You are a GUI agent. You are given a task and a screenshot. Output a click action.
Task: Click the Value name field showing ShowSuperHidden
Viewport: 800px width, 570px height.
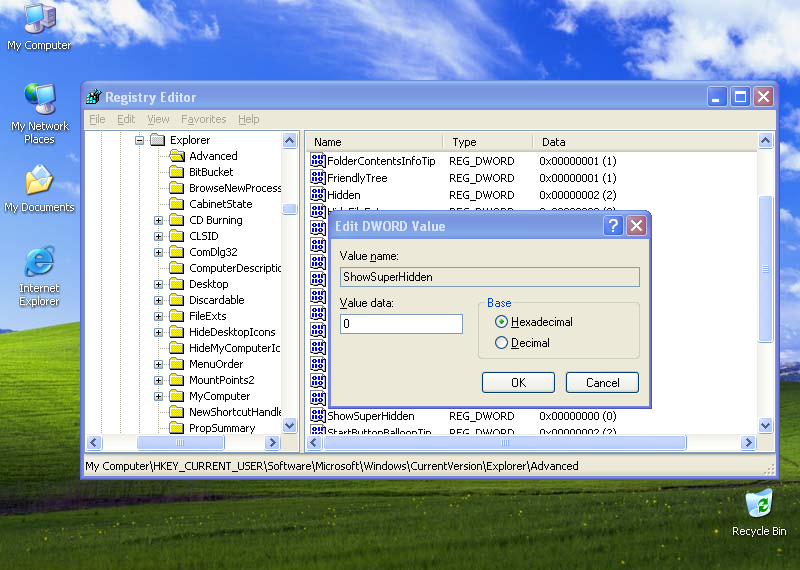click(x=489, y=277)
